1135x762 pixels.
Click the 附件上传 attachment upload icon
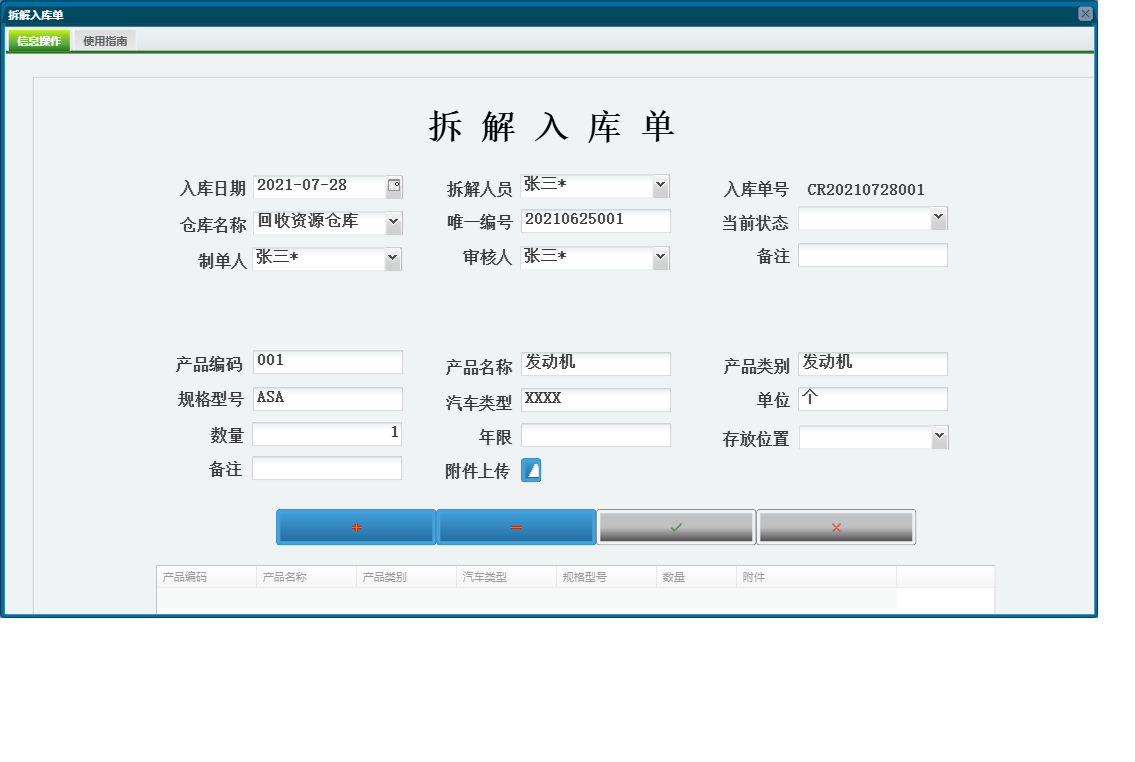tap(530, 470)
